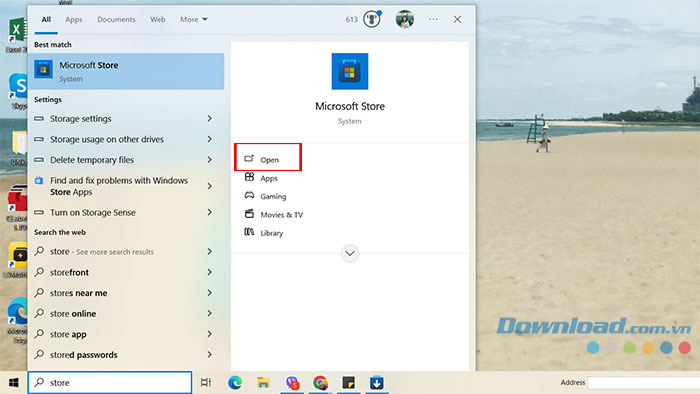Switch to the All search tab
The width and height of the screenshot is (700, 394).
46,20
